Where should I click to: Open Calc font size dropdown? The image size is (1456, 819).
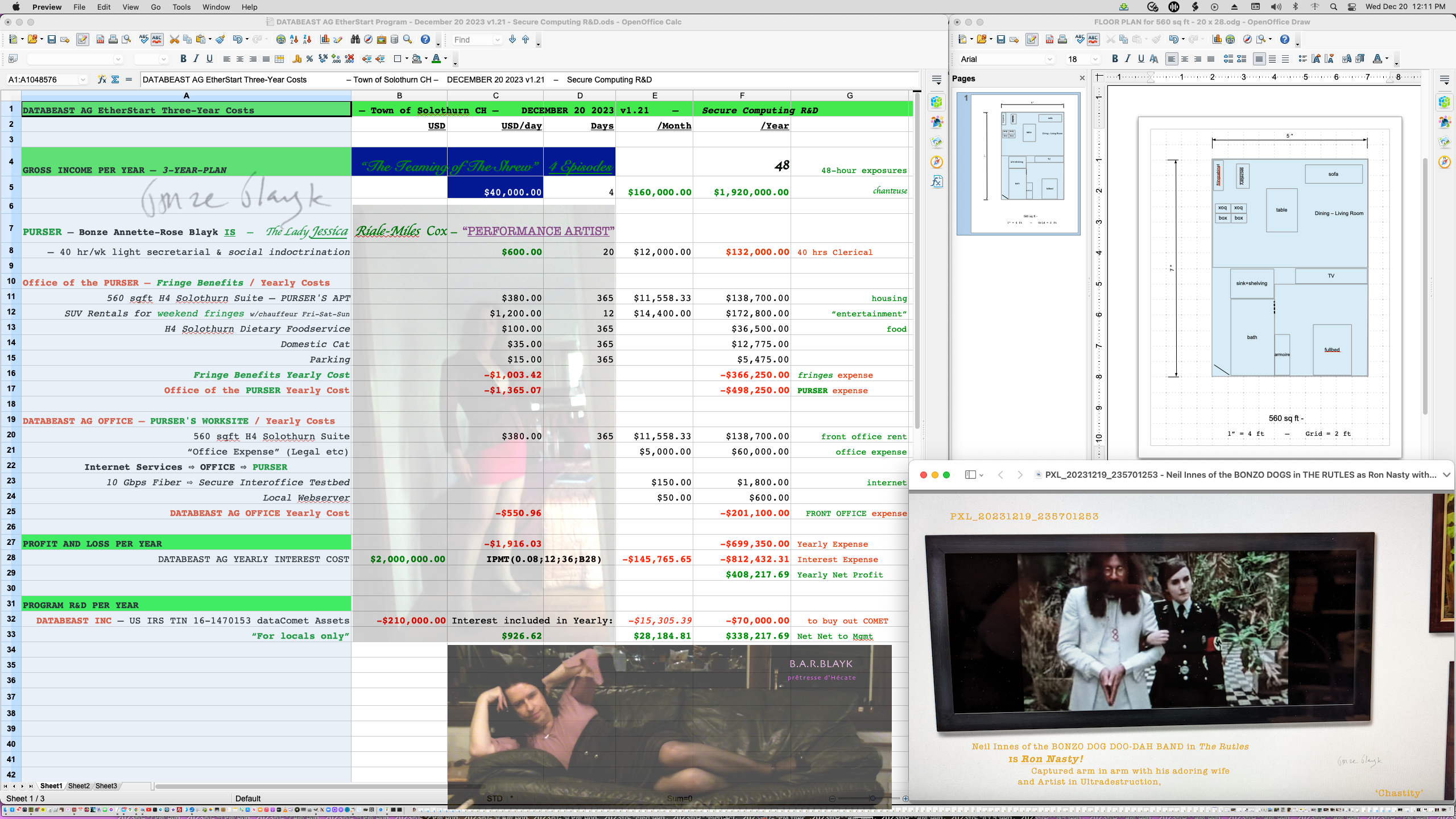click(164, 59)
